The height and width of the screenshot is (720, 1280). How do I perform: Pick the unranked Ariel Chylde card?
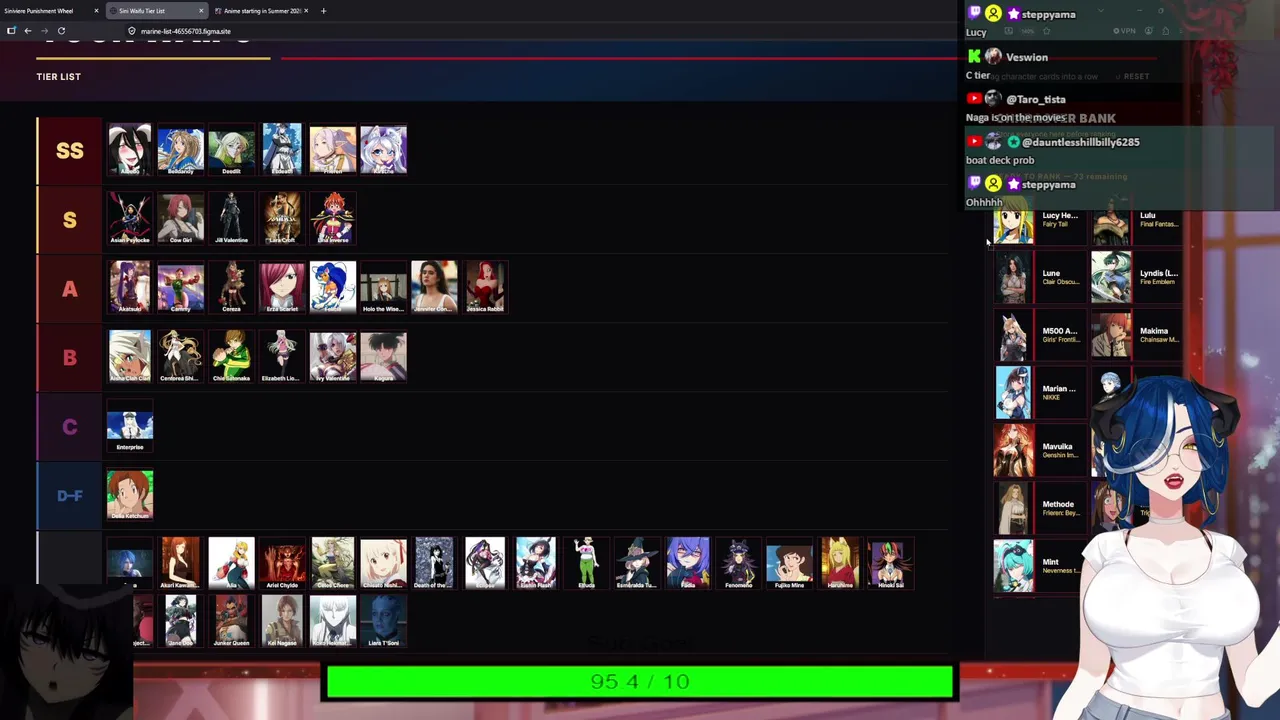point(282,564)
